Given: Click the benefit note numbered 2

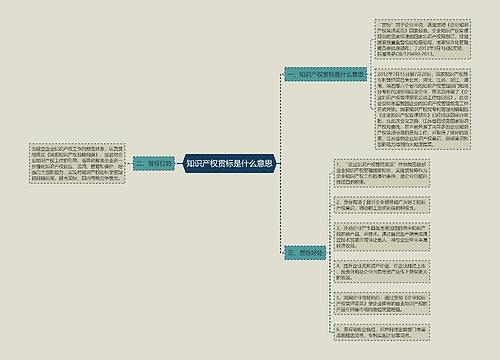Looking at the screenshot, I should coord(382,205).
